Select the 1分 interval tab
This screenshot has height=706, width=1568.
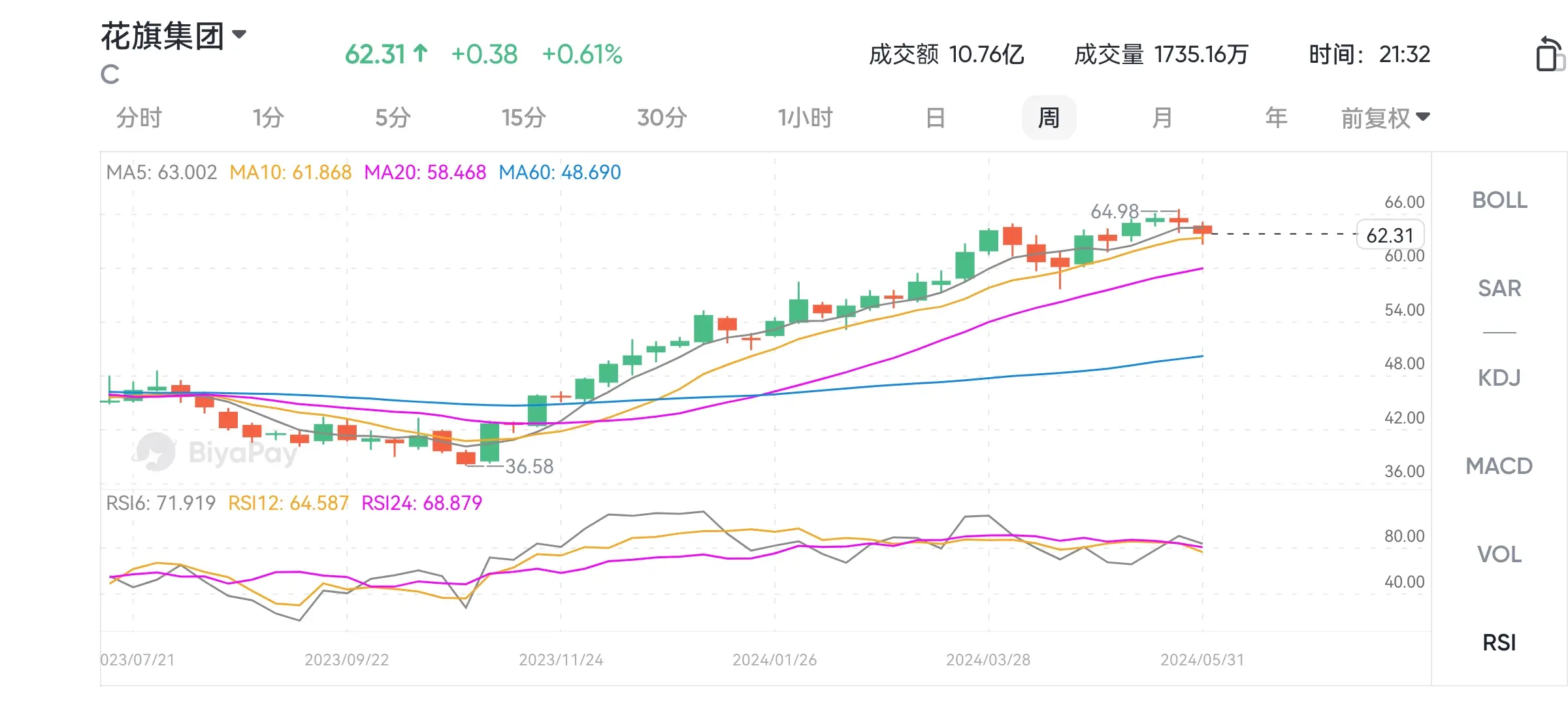click(268, 118)
